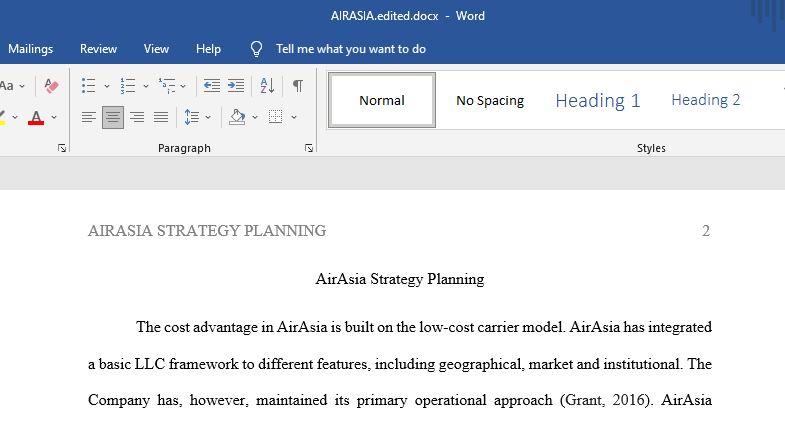Open the borders dropdown arrow

coord(294,117)
